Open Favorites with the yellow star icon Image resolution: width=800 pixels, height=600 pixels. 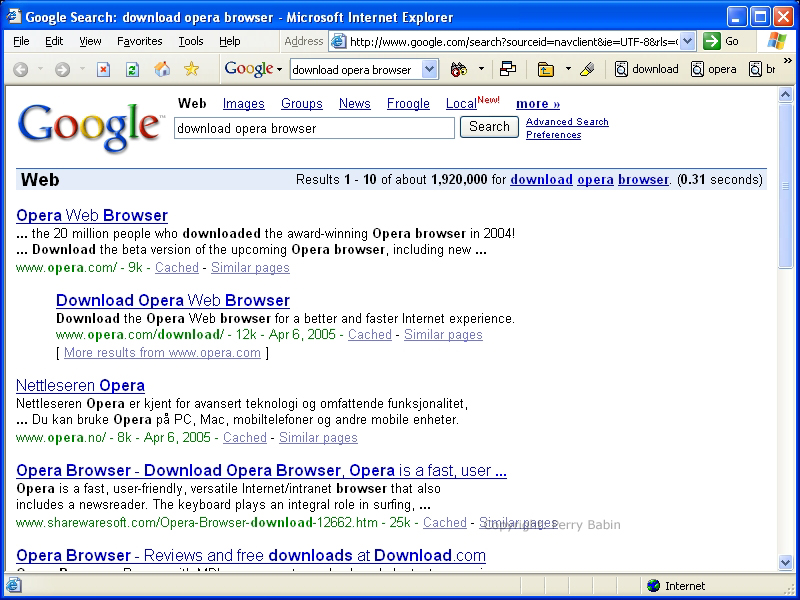(191, 69)
